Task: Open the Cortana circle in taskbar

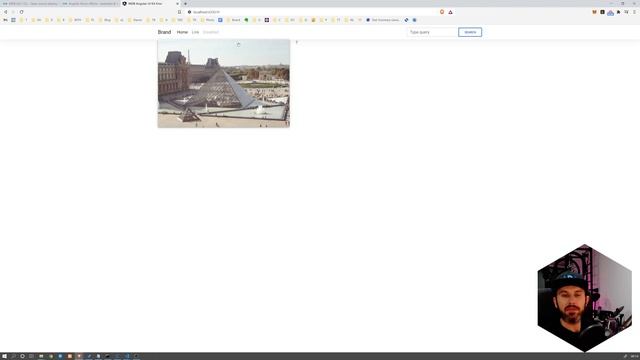Action: (x=22, y=356)
